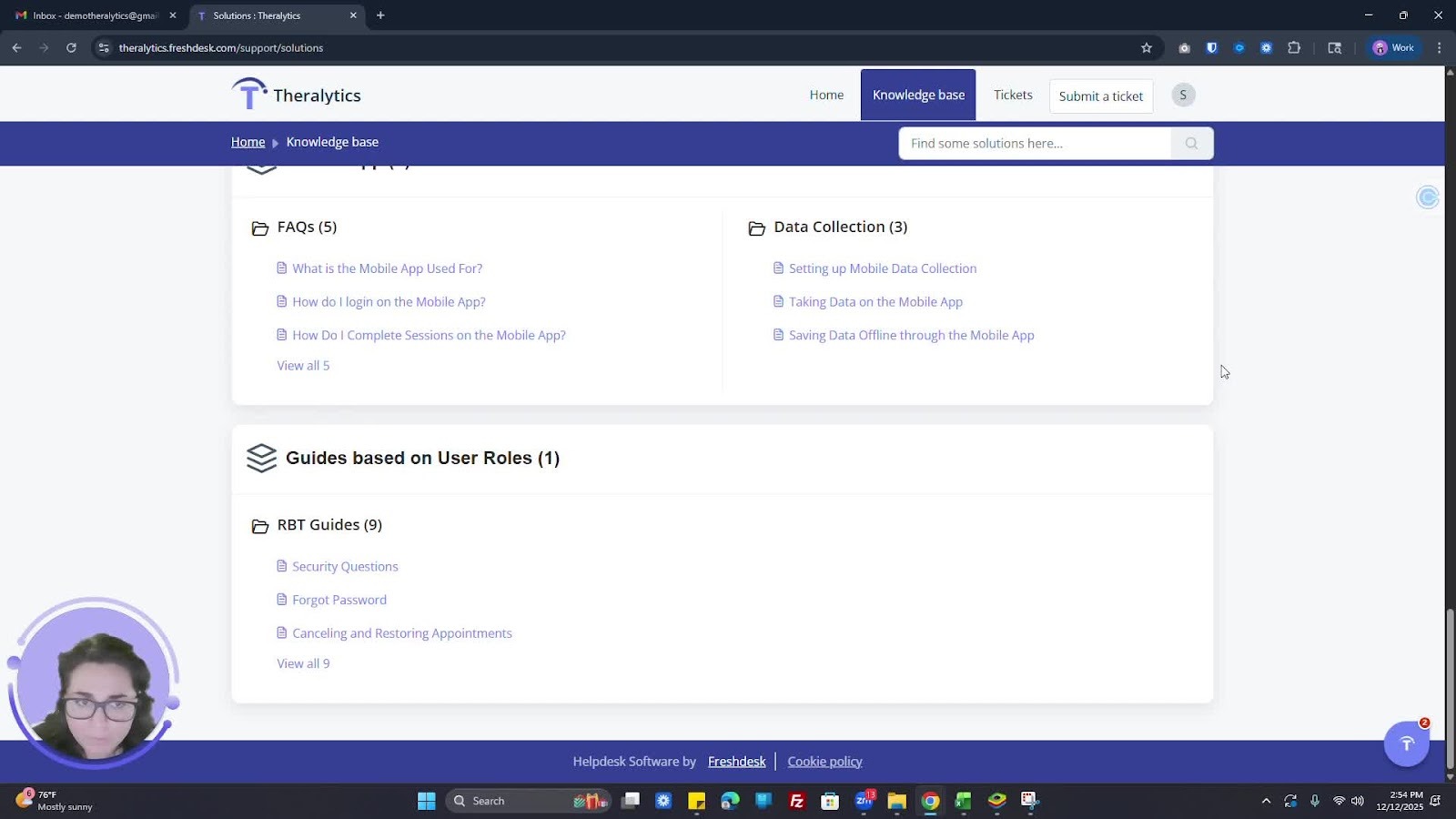The image size is (1456, 819).
Task: Open the RBT Guides (9) folder
Action: (329, 525)
